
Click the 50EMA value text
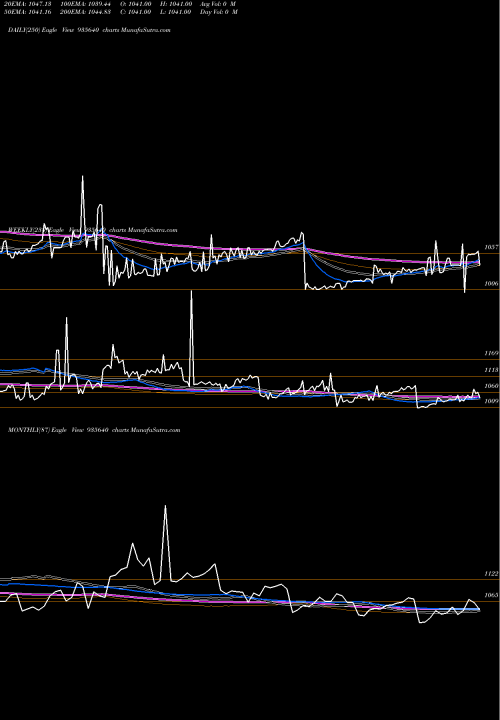click(x=27, y=12)
